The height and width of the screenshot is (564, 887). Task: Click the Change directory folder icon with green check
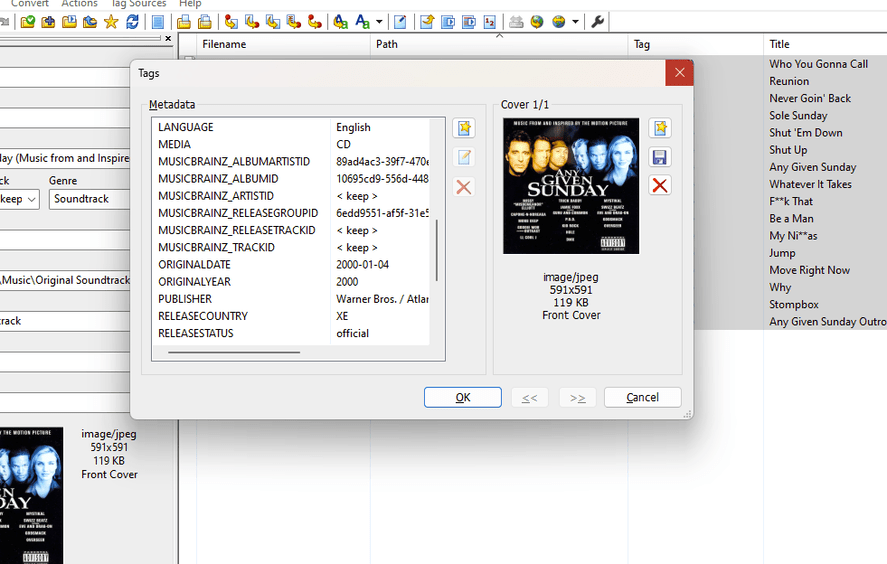27,21
